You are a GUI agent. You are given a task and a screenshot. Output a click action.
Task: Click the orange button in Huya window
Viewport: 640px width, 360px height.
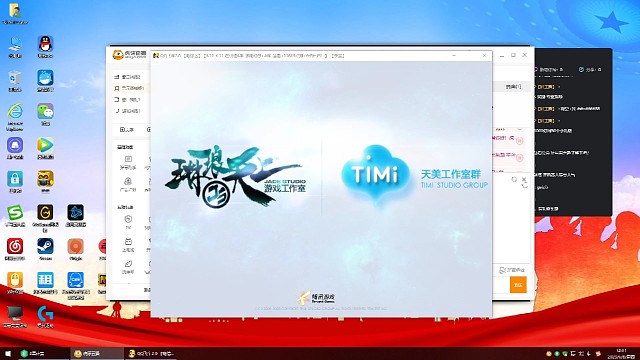(x=518, y=285)
